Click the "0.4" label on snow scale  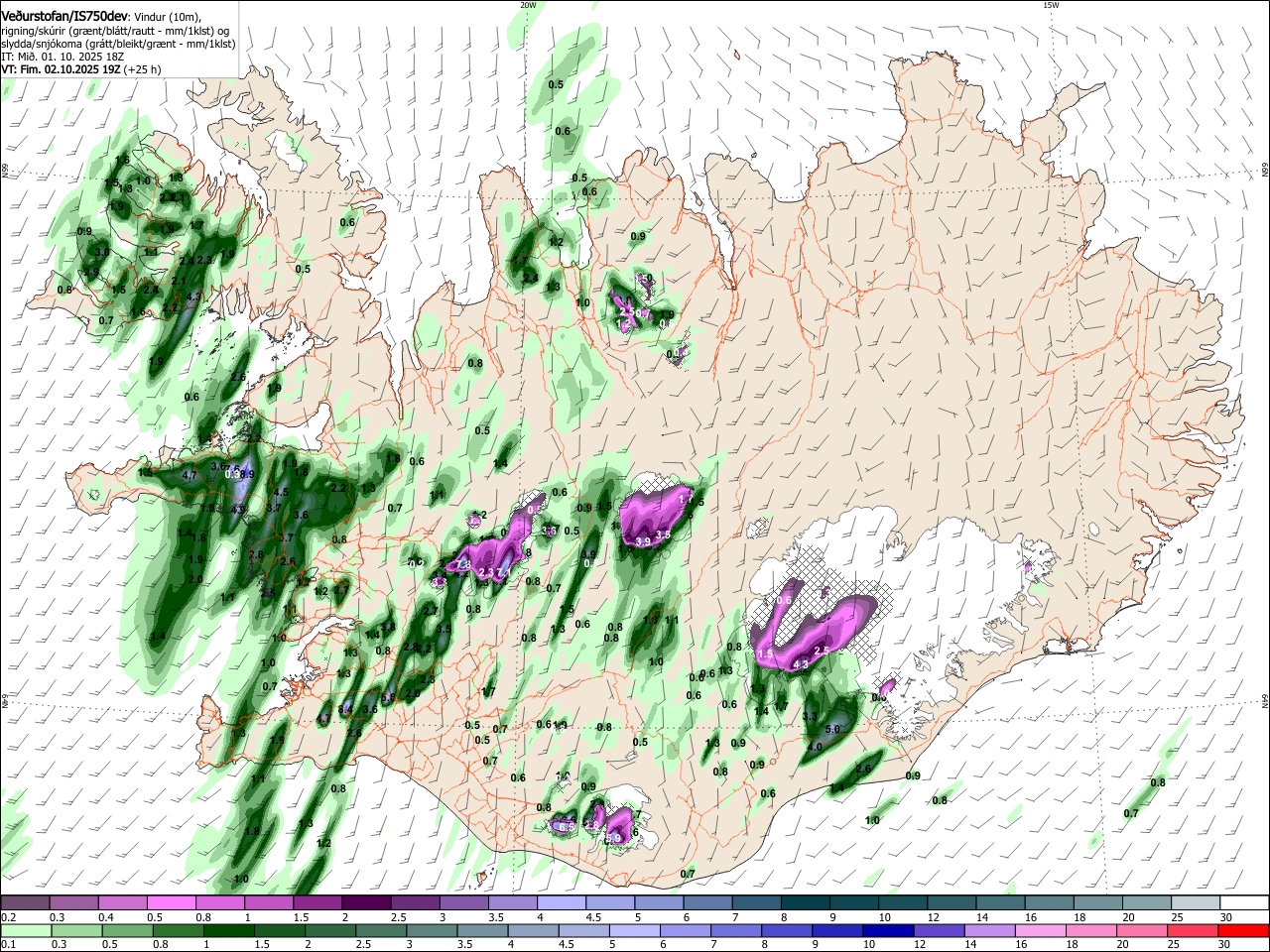coord(106,917)
